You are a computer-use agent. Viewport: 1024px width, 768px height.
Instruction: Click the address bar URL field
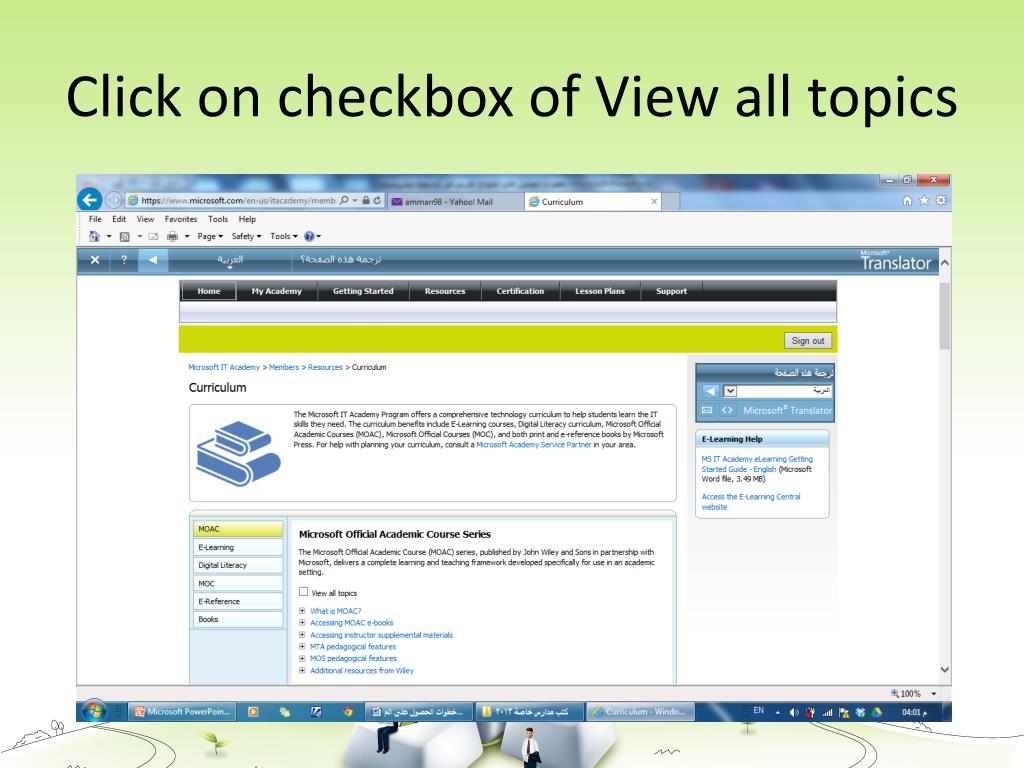tap(239, 200)
